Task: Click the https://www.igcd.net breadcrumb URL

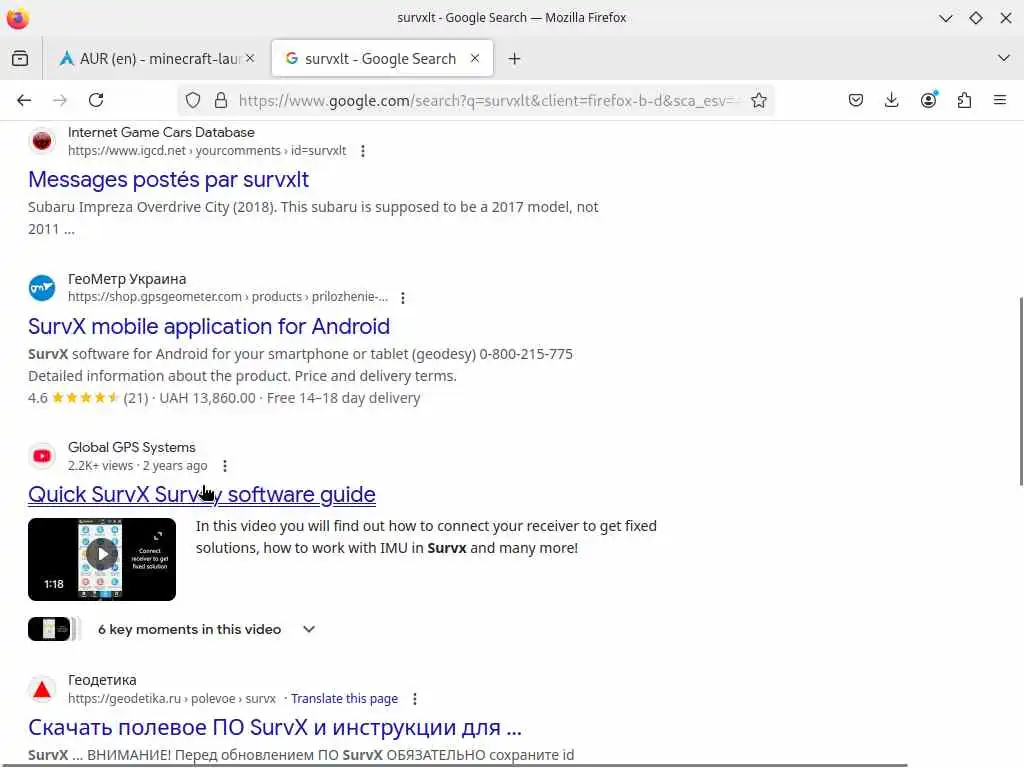Action: click(207, 151)
